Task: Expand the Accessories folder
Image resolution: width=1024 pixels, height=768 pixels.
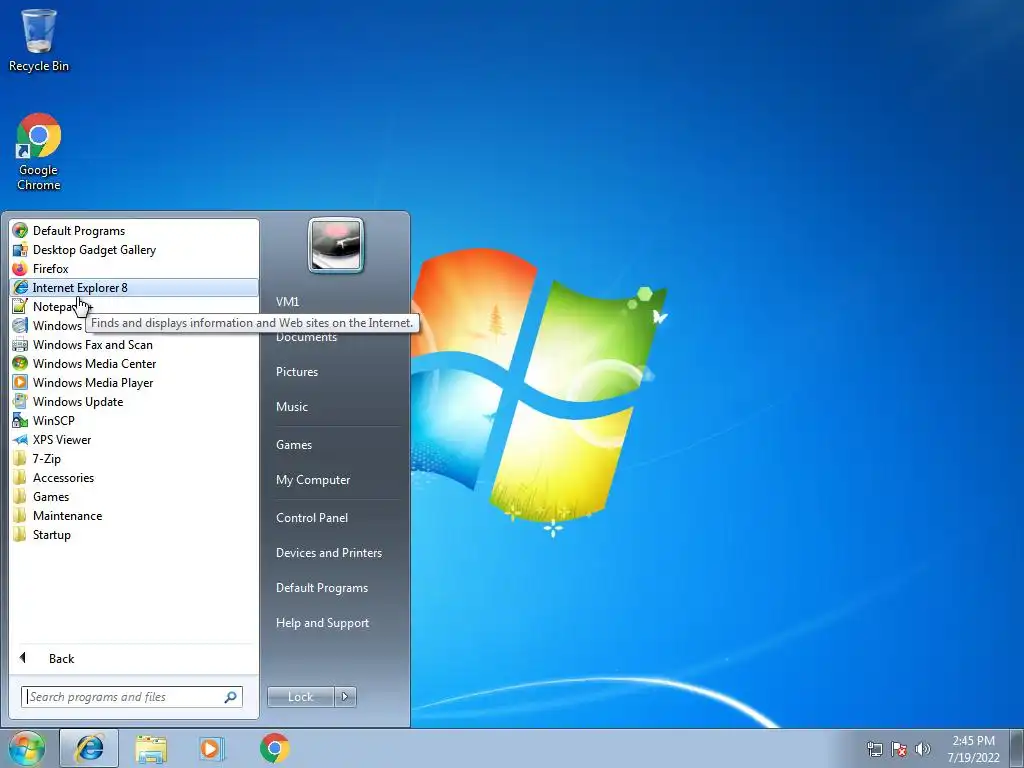Action: (134, 477)
